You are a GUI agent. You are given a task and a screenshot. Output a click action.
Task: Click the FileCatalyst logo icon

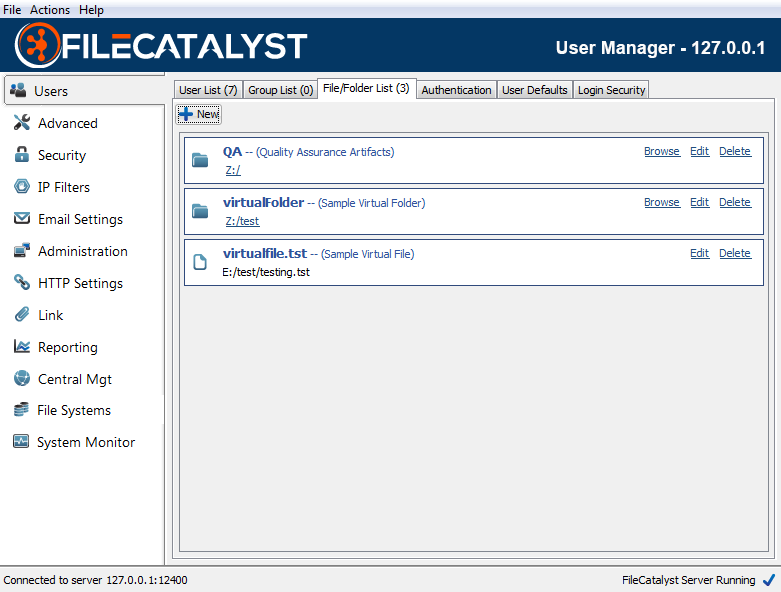pos(38,45)
